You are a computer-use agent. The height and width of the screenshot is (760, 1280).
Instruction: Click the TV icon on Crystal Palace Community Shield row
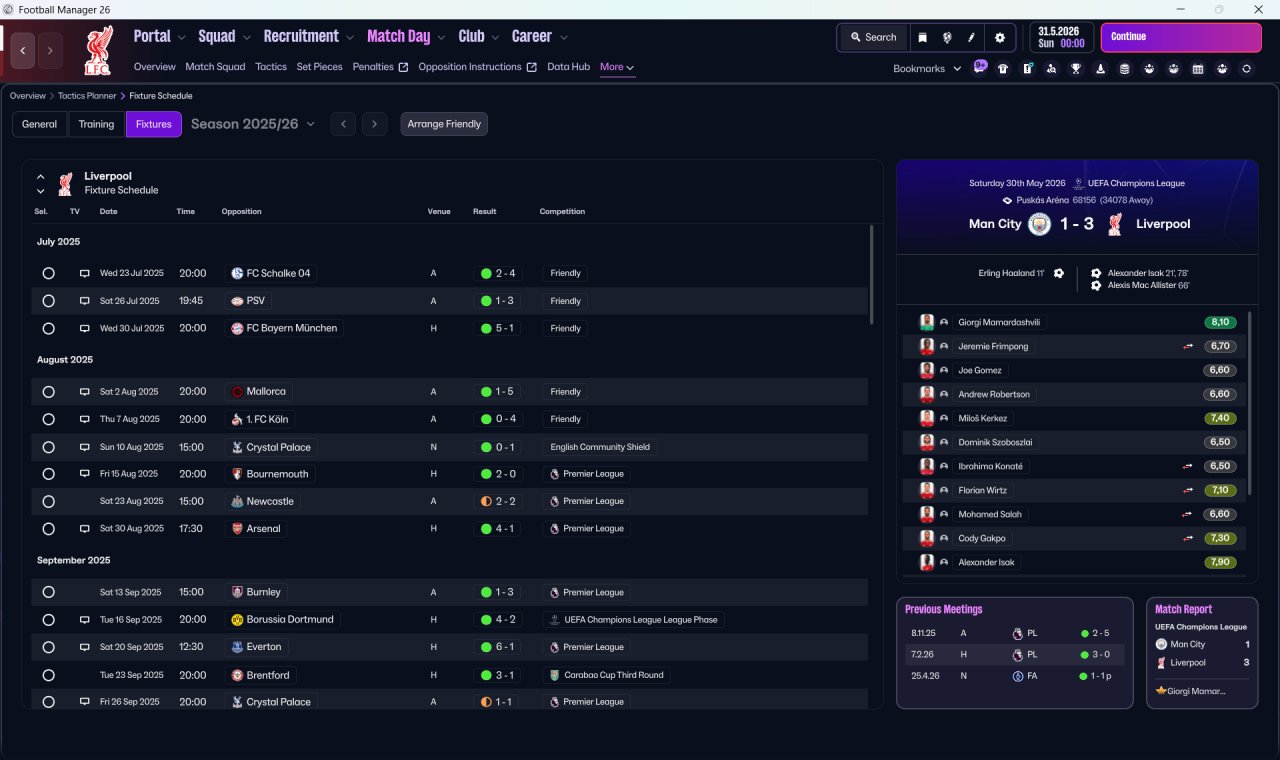pyautogui.click(x=85, y=447)
